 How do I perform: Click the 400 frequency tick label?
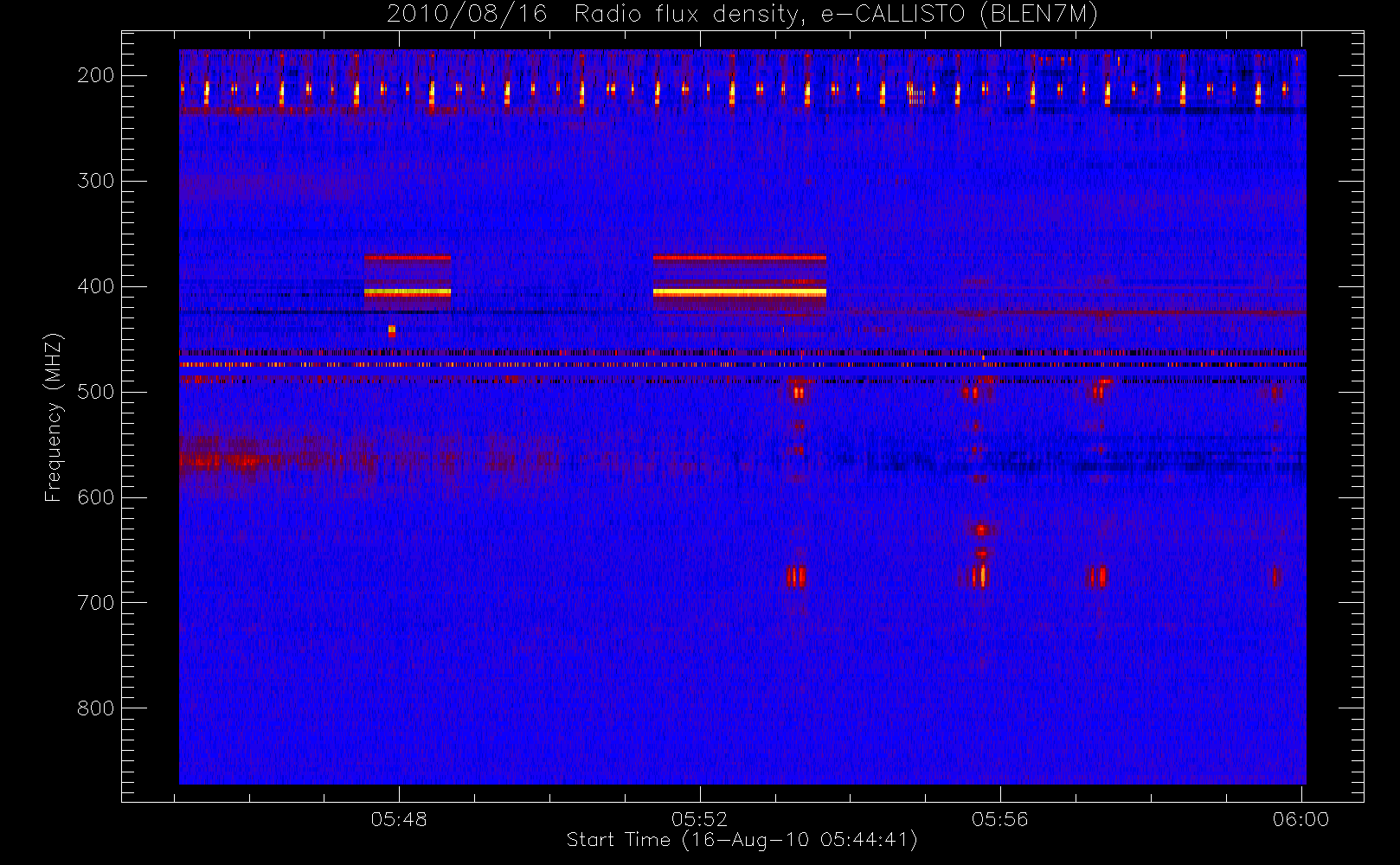tap(95, 286)
